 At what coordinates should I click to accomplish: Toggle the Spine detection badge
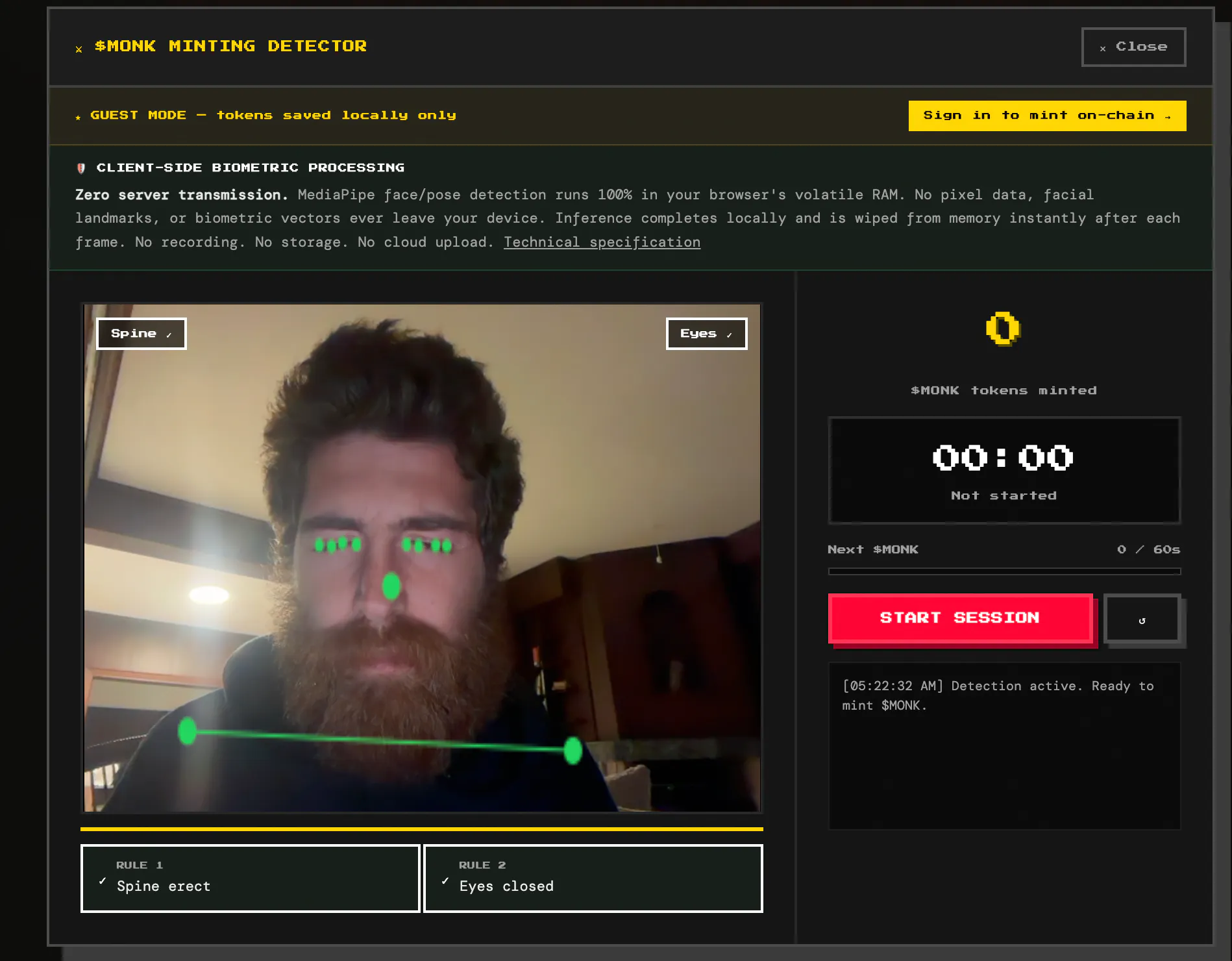(x=142, y=334)
